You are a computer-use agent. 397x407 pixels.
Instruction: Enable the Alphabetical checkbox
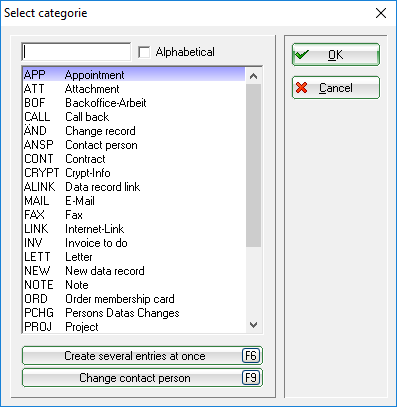(x=144, y=52)
